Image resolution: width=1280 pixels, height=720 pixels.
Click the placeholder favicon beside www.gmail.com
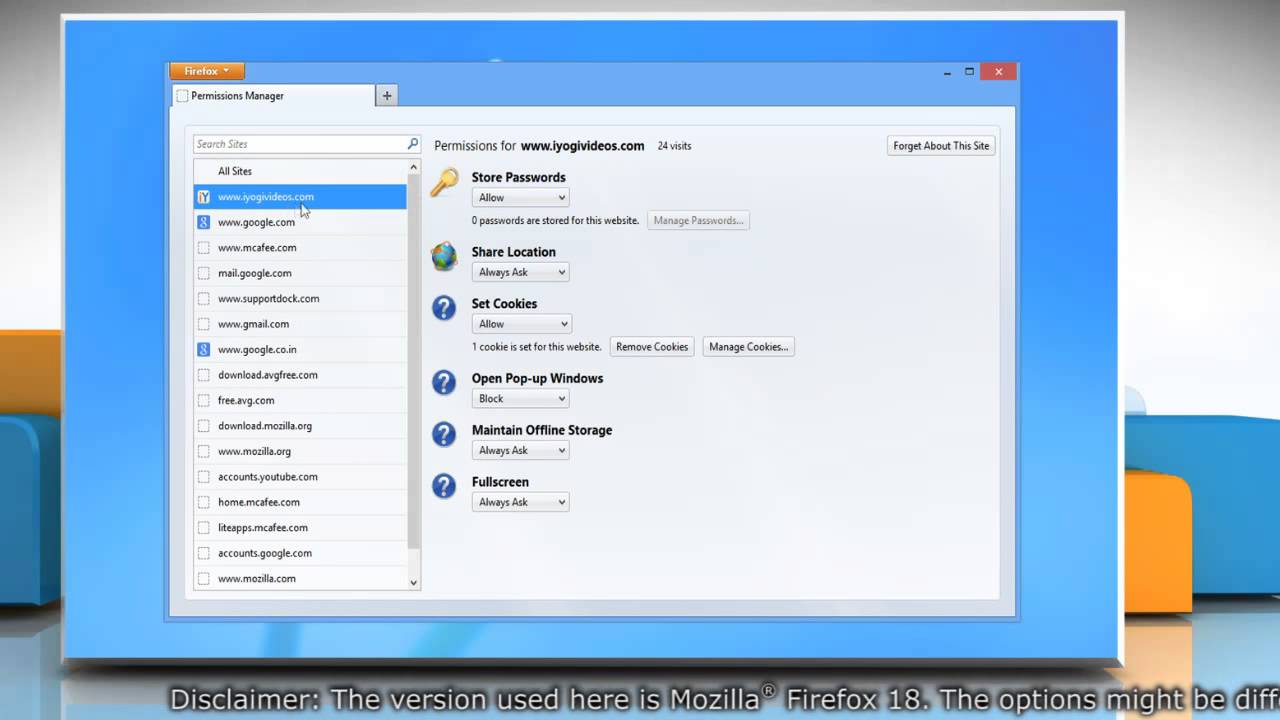point(204,324)
